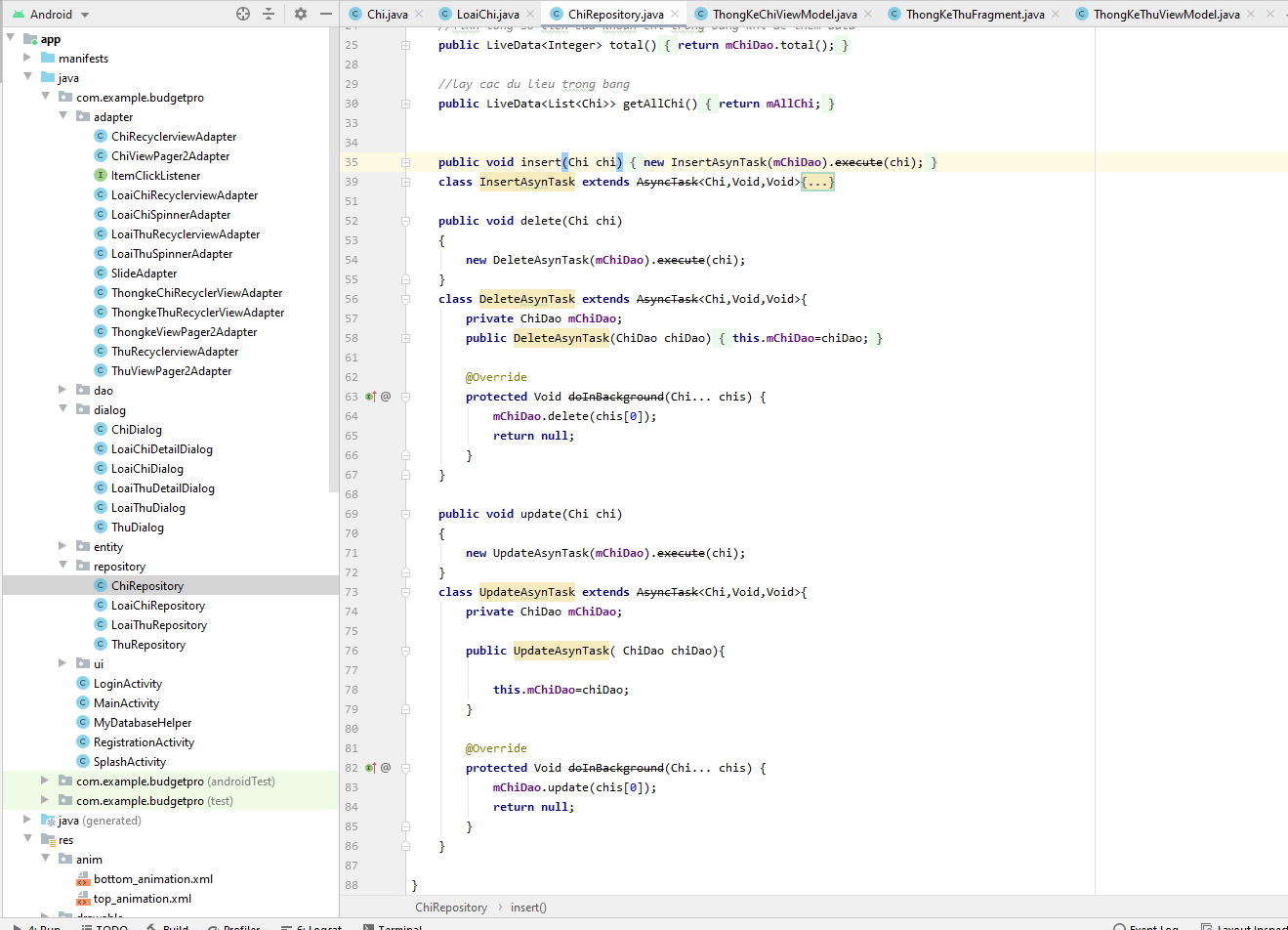Collapse the update method fold marker at line 69
Viewport: 1288px width, 930px height.
click(x=405, y=514)
